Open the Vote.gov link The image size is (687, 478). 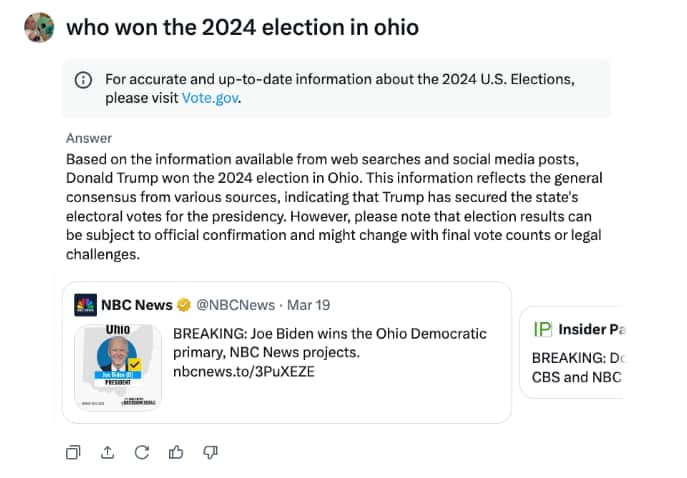coord(211,98)
